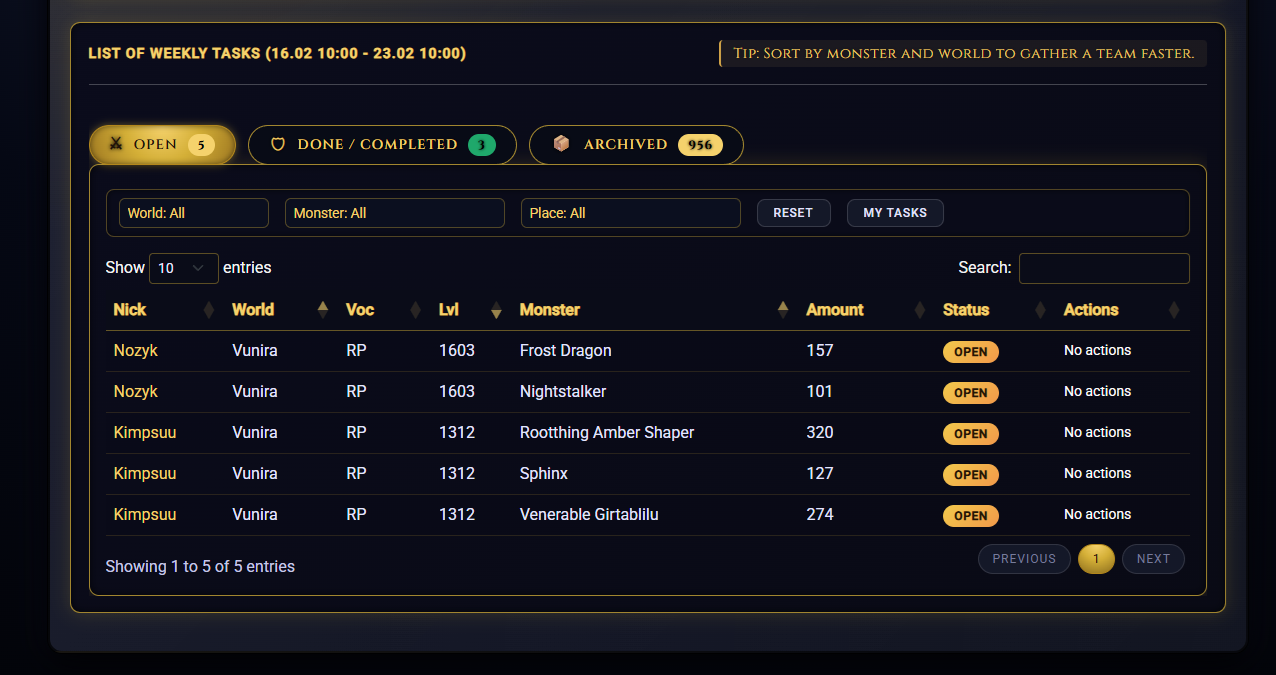Sort table by Nick column arrows

tap(208, 310)
